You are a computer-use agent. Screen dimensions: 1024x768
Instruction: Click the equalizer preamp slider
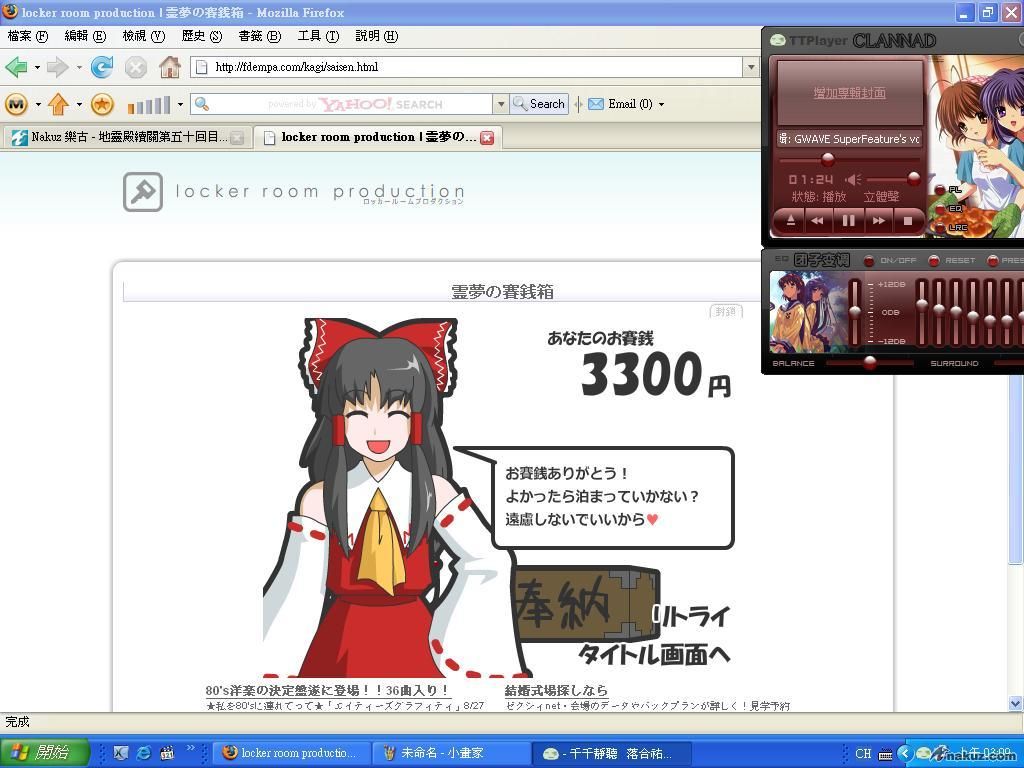point(855,313)
